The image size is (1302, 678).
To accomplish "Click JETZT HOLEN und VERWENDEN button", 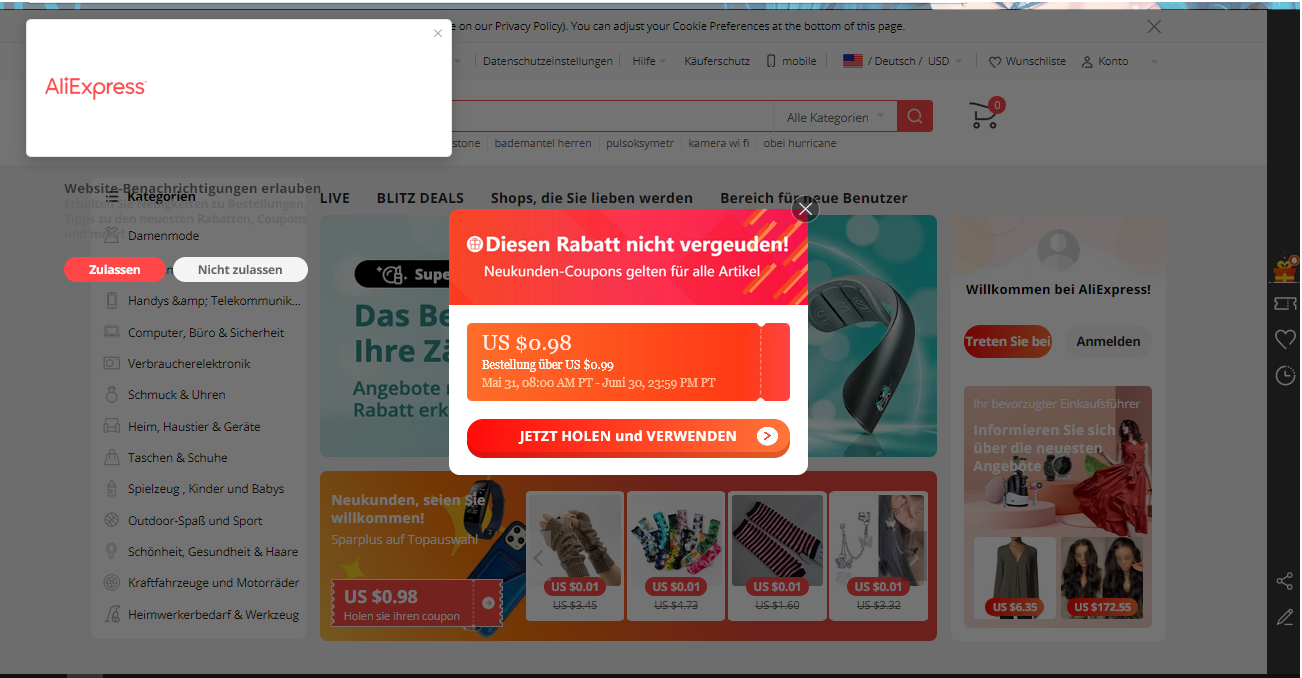I will [628, 437].
